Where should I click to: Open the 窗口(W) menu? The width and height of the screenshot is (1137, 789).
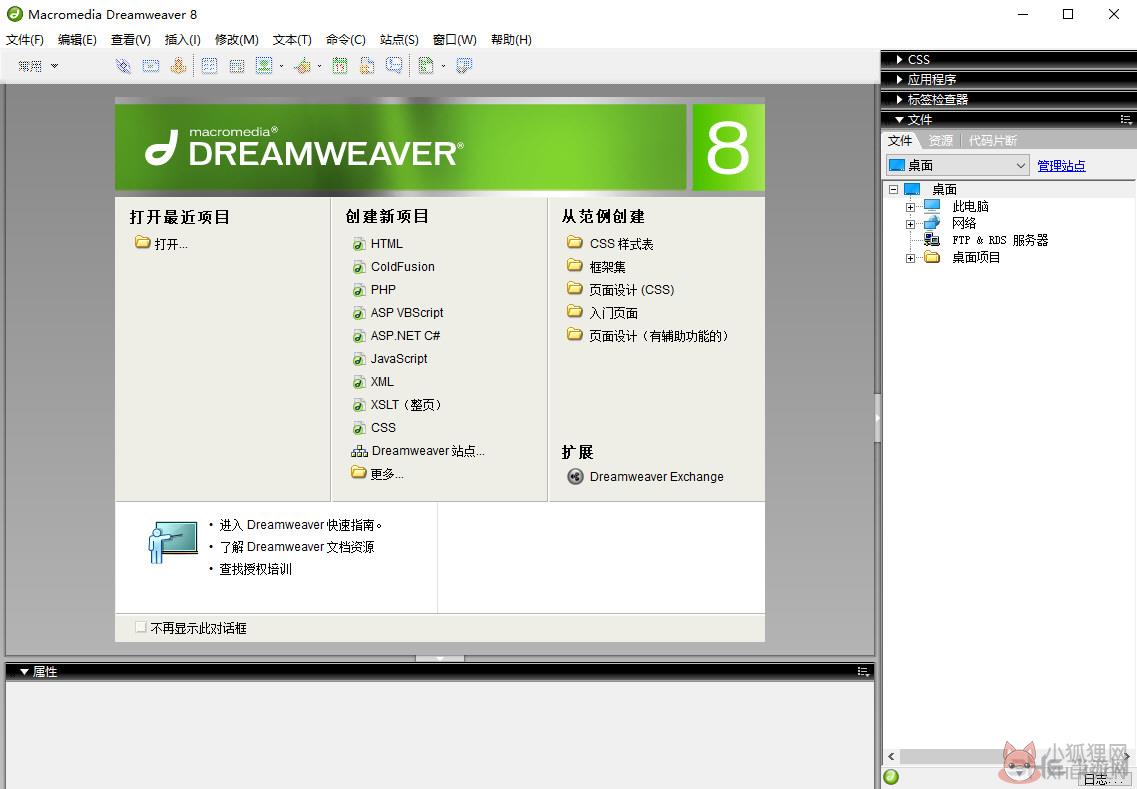pyautogui.click(x=455, y=40)
